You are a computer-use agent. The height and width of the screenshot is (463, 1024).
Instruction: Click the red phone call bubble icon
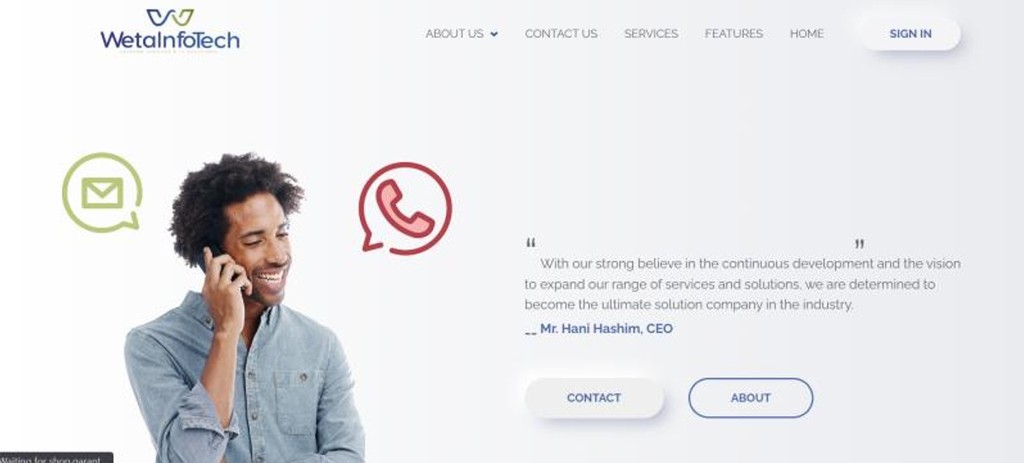(405, 208)
